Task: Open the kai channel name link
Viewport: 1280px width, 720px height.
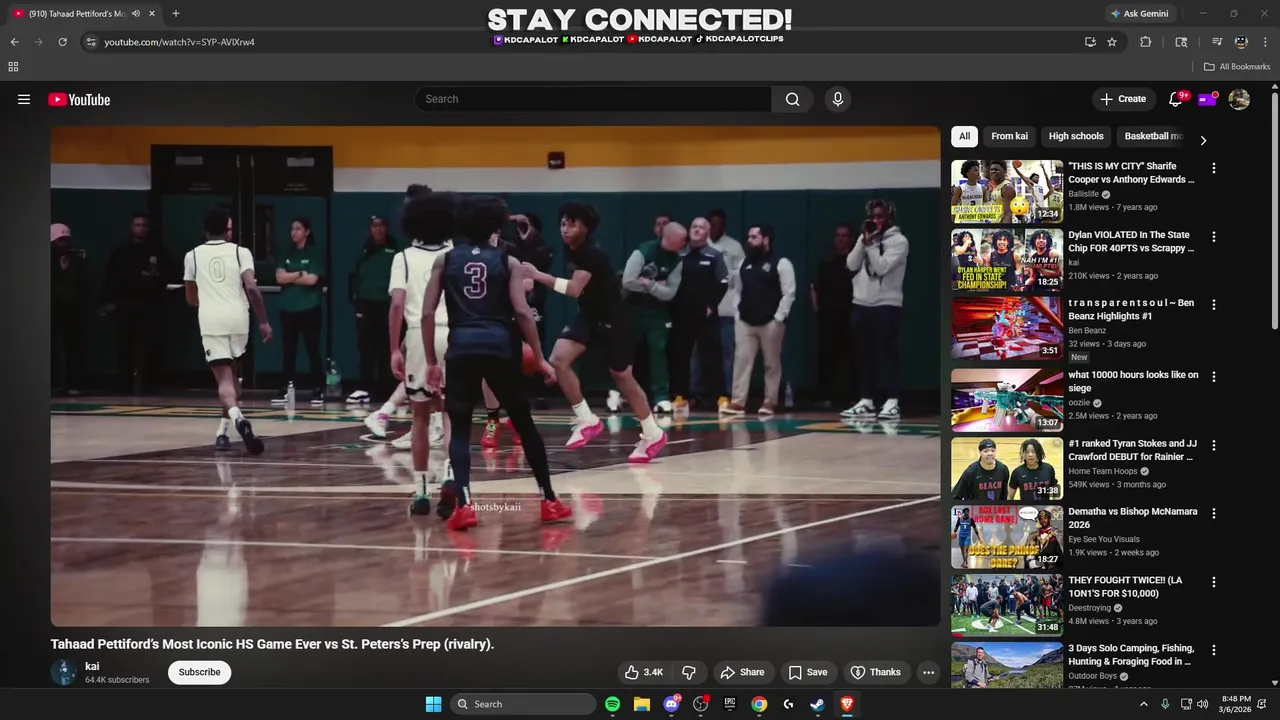Action: click(x=92, y=666)
